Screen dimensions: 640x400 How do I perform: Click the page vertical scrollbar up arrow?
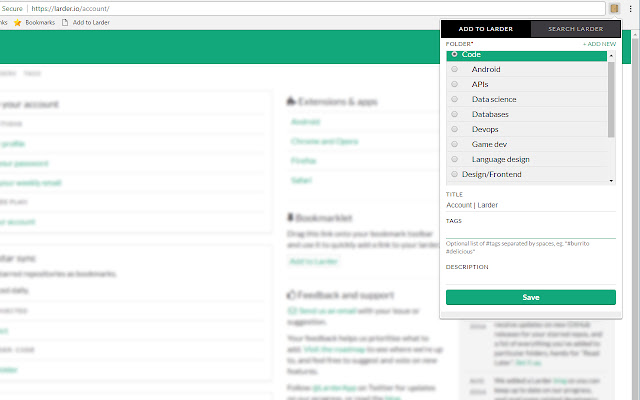(x=635, y=35)
